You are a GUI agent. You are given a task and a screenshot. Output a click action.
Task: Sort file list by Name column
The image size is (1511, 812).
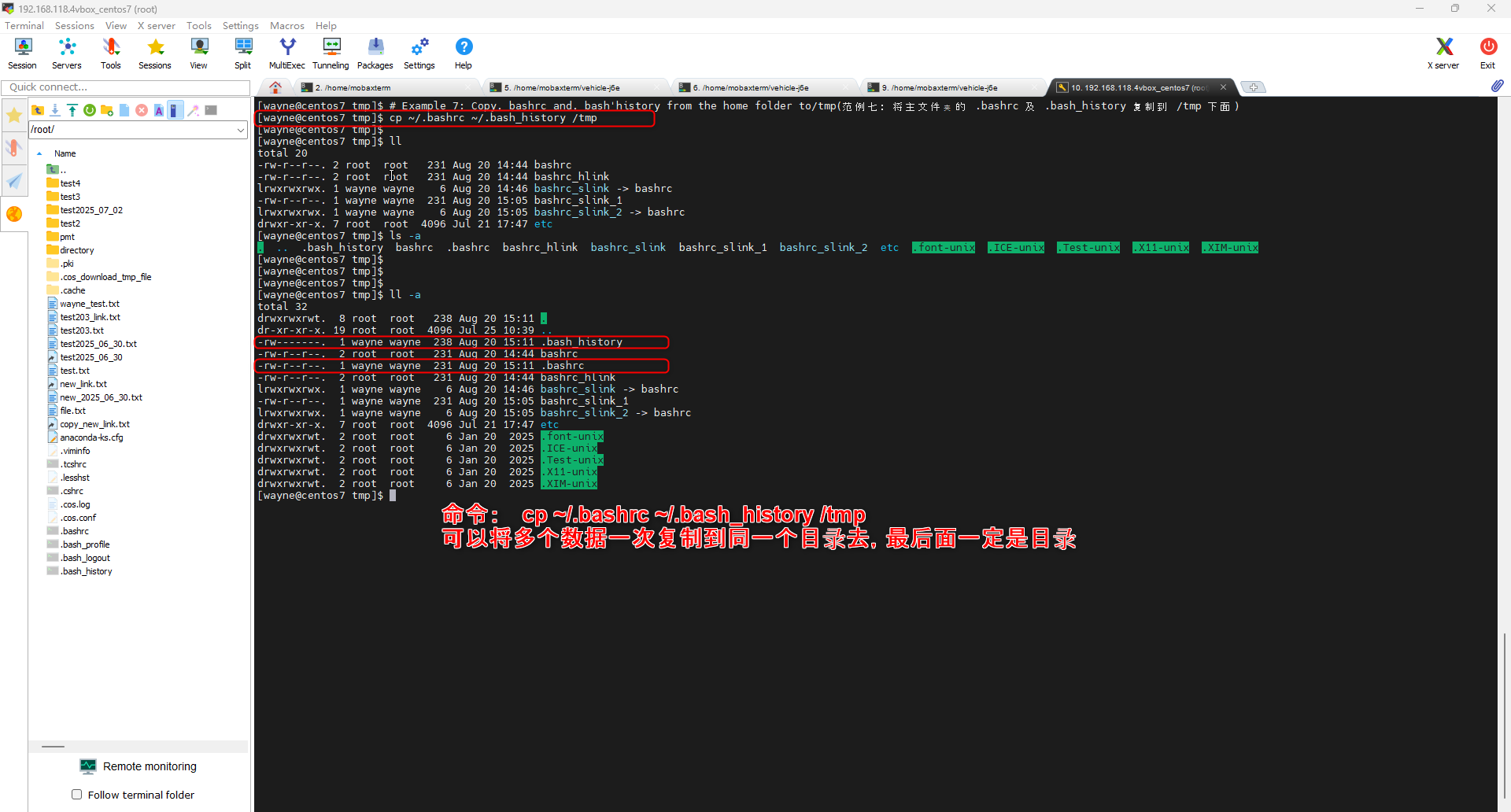(65, 153)
